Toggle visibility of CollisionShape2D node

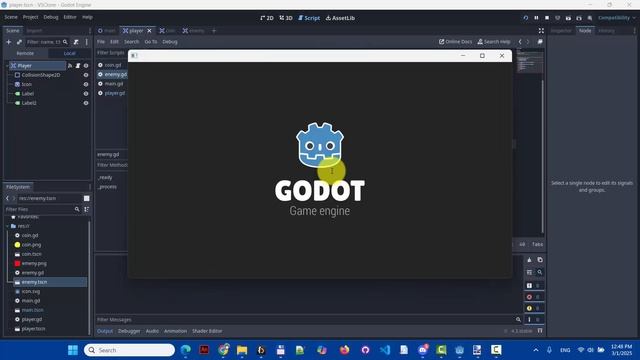[86, 75]
